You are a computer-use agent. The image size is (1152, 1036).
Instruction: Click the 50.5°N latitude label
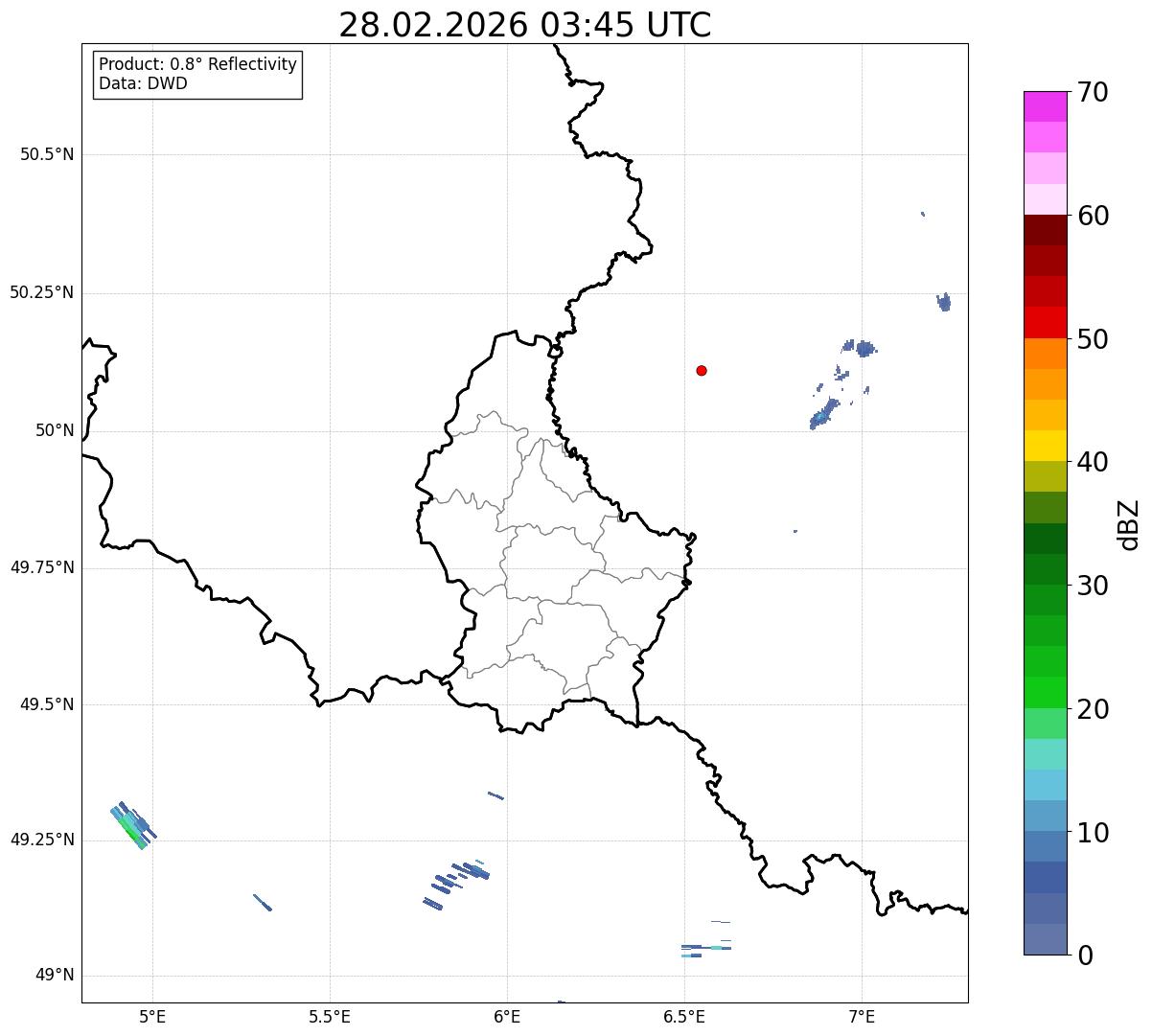[x=47, y=154]
